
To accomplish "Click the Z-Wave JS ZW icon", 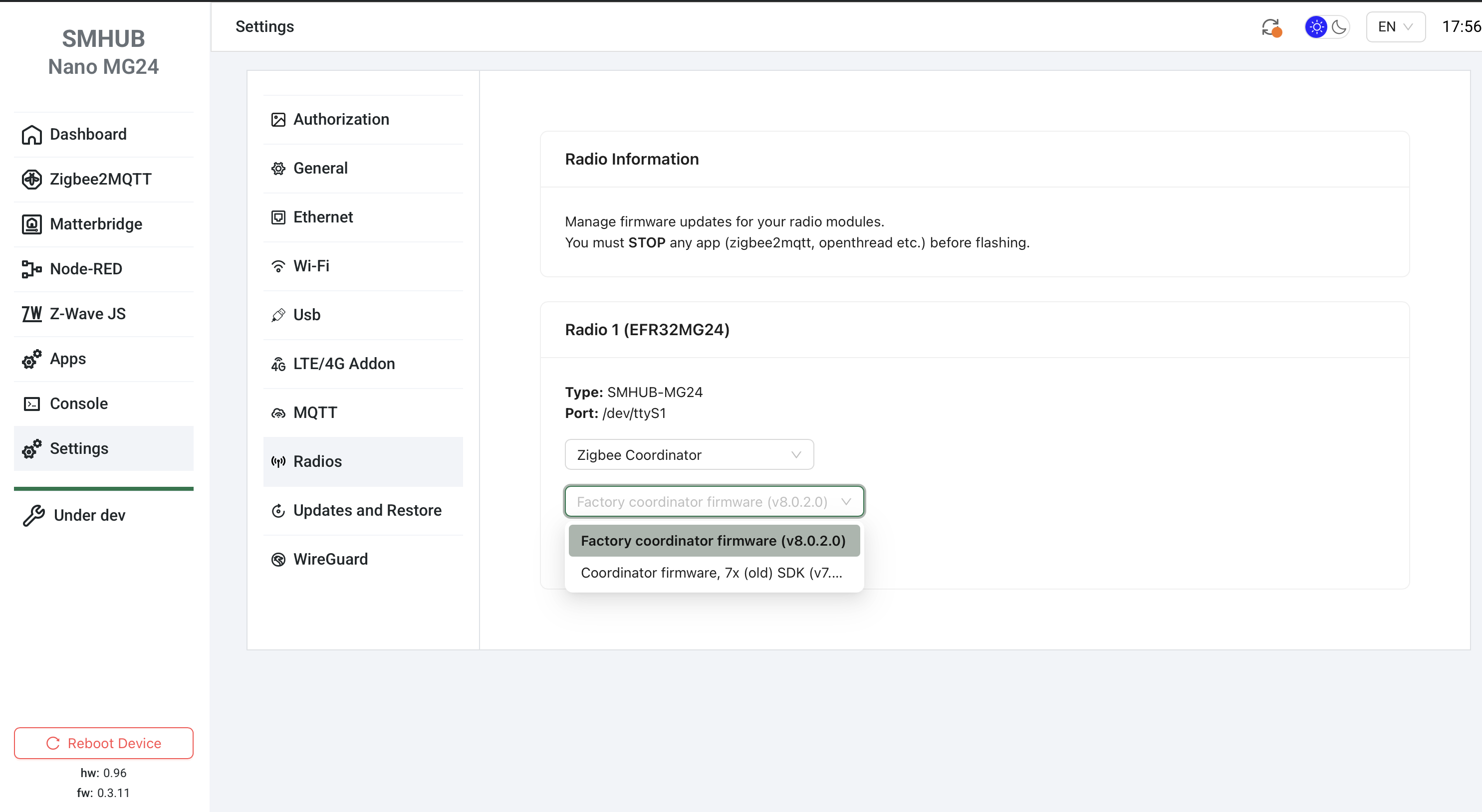I will (31, 314).
